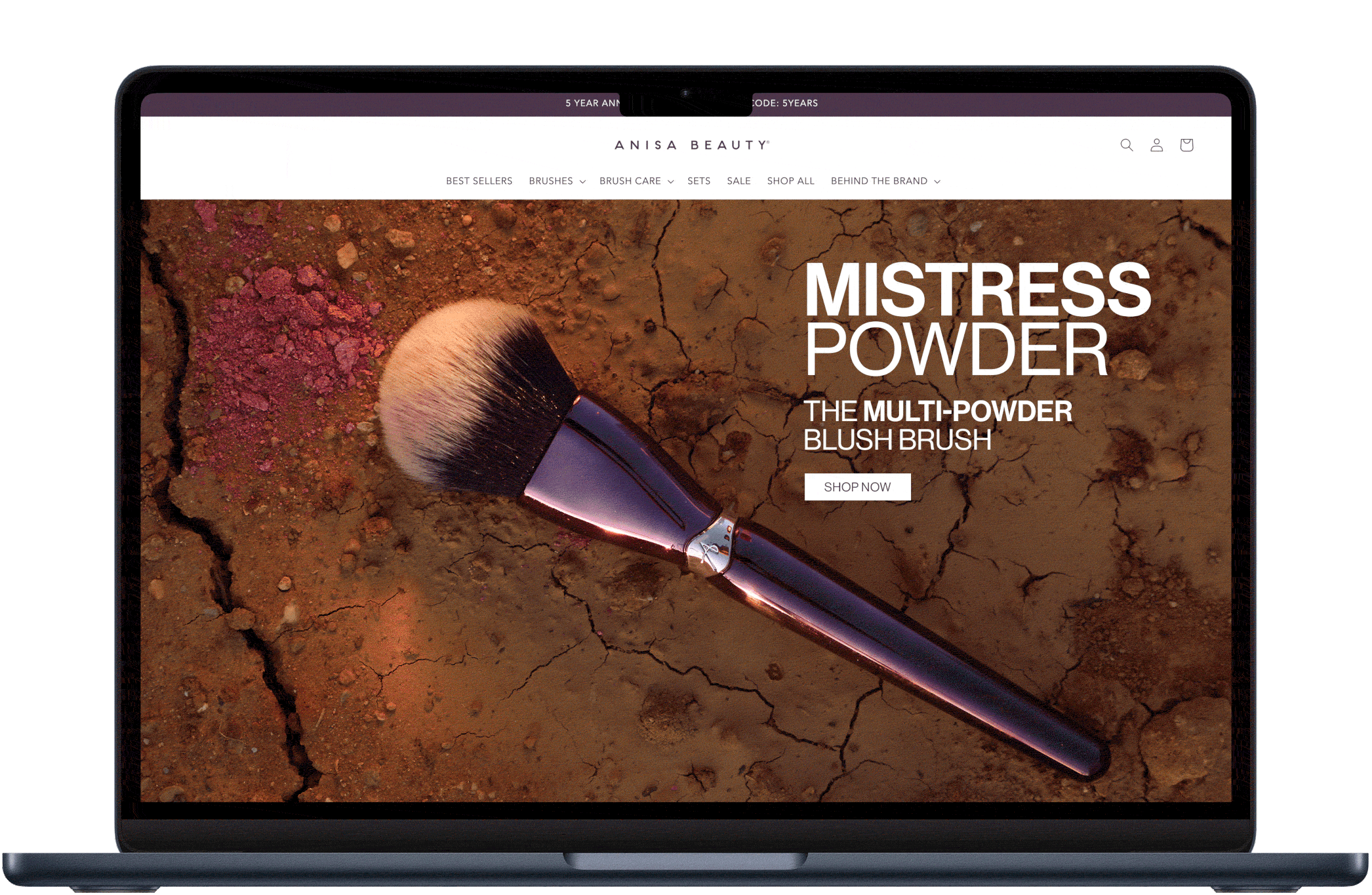Open the search magnifier icon
1372x895 pixels.
click(x=1127, y=146)
